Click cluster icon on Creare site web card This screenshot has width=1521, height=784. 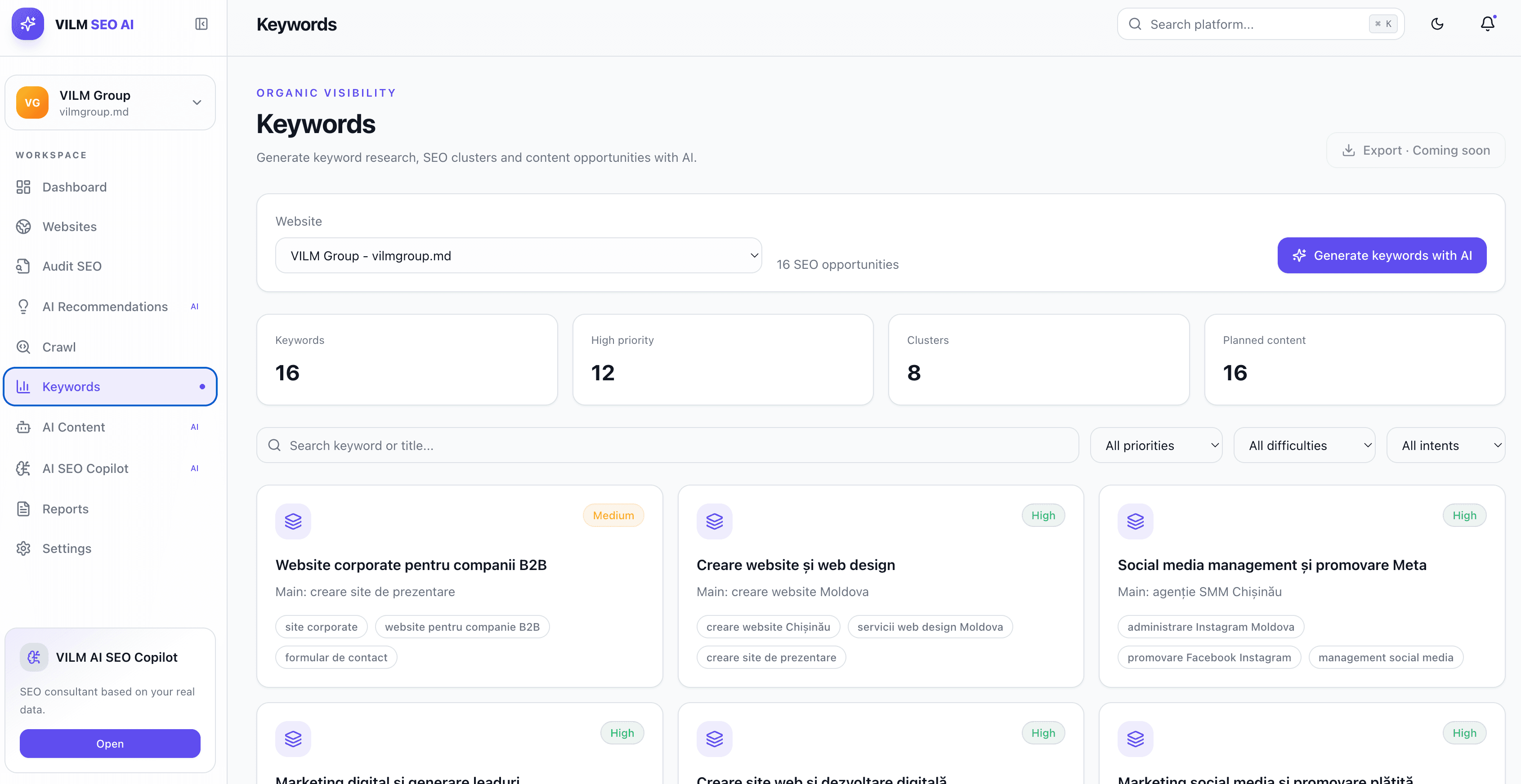(x=715, y=739)
